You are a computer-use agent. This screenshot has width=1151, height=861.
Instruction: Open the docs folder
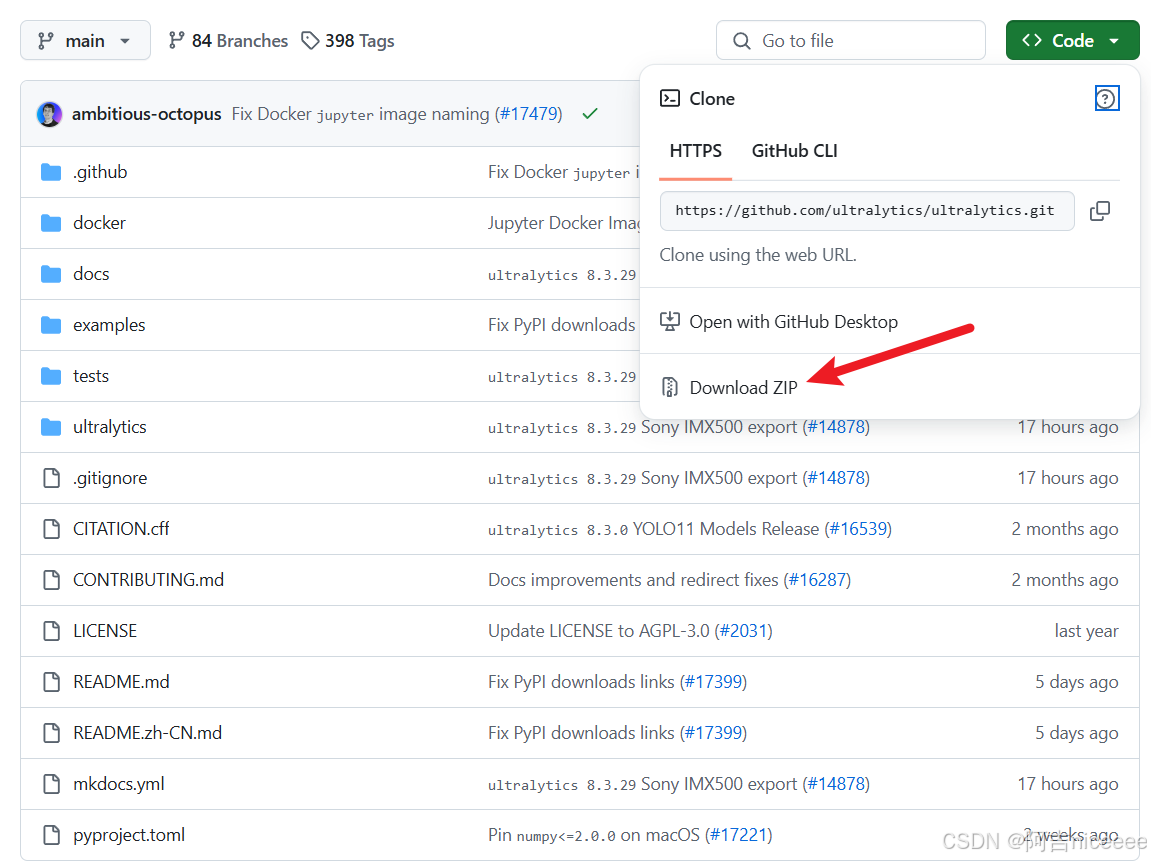[91, 274]
